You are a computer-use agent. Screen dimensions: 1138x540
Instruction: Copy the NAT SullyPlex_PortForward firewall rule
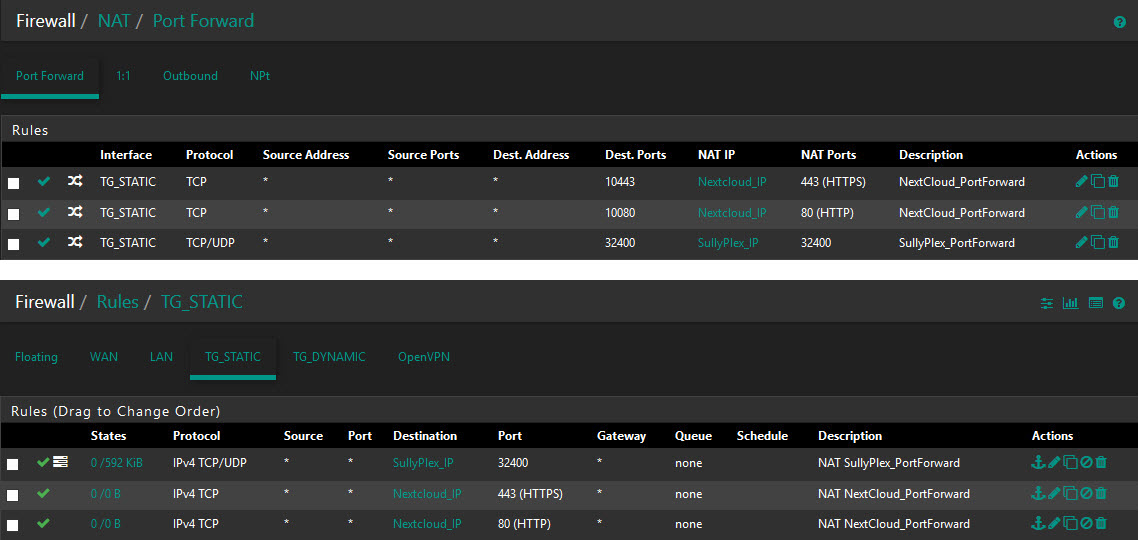(x=1071, y=462)
